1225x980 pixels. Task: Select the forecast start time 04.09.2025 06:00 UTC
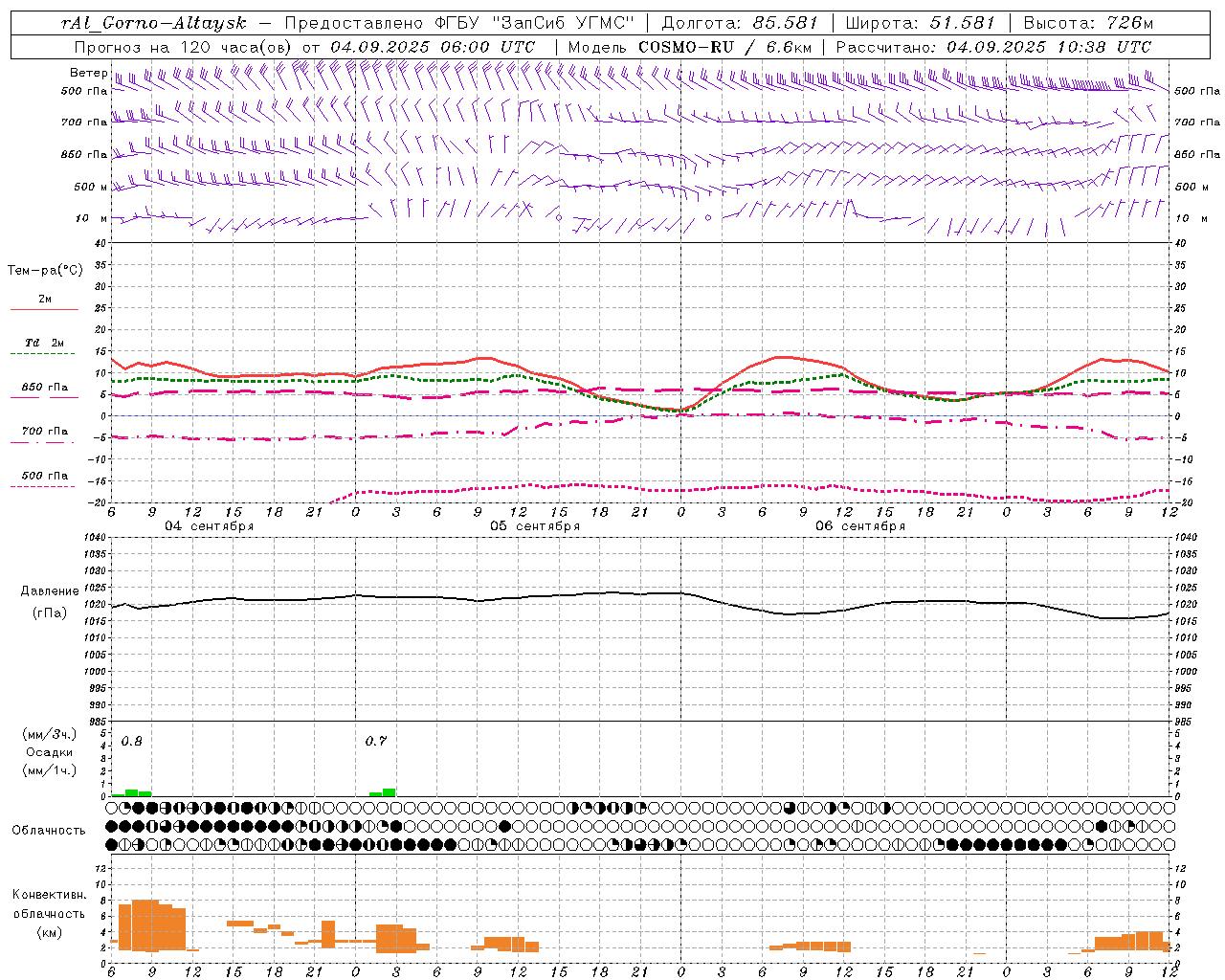[x=433, y=47]
